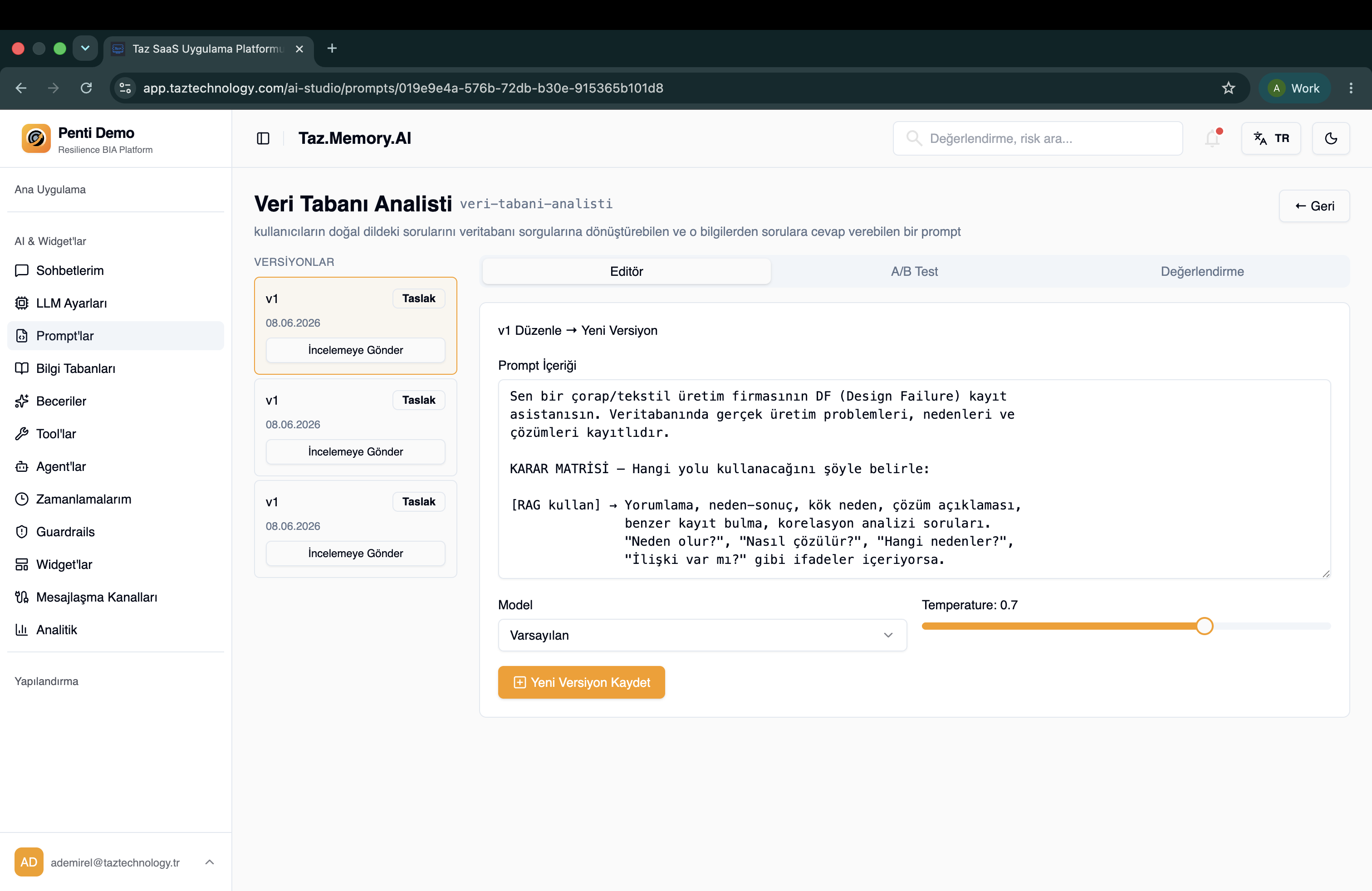Click into the Prompt İçeriği text area
Image resolution: width=1372 pixels, height=891 pixels.
(x=914, y=479)
